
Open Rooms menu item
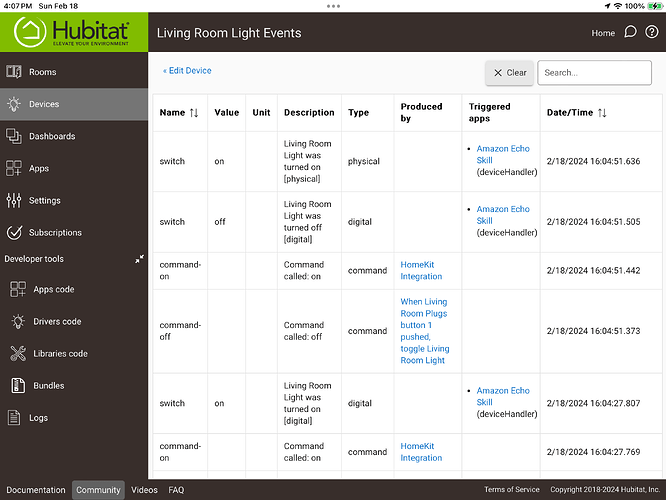74,72
